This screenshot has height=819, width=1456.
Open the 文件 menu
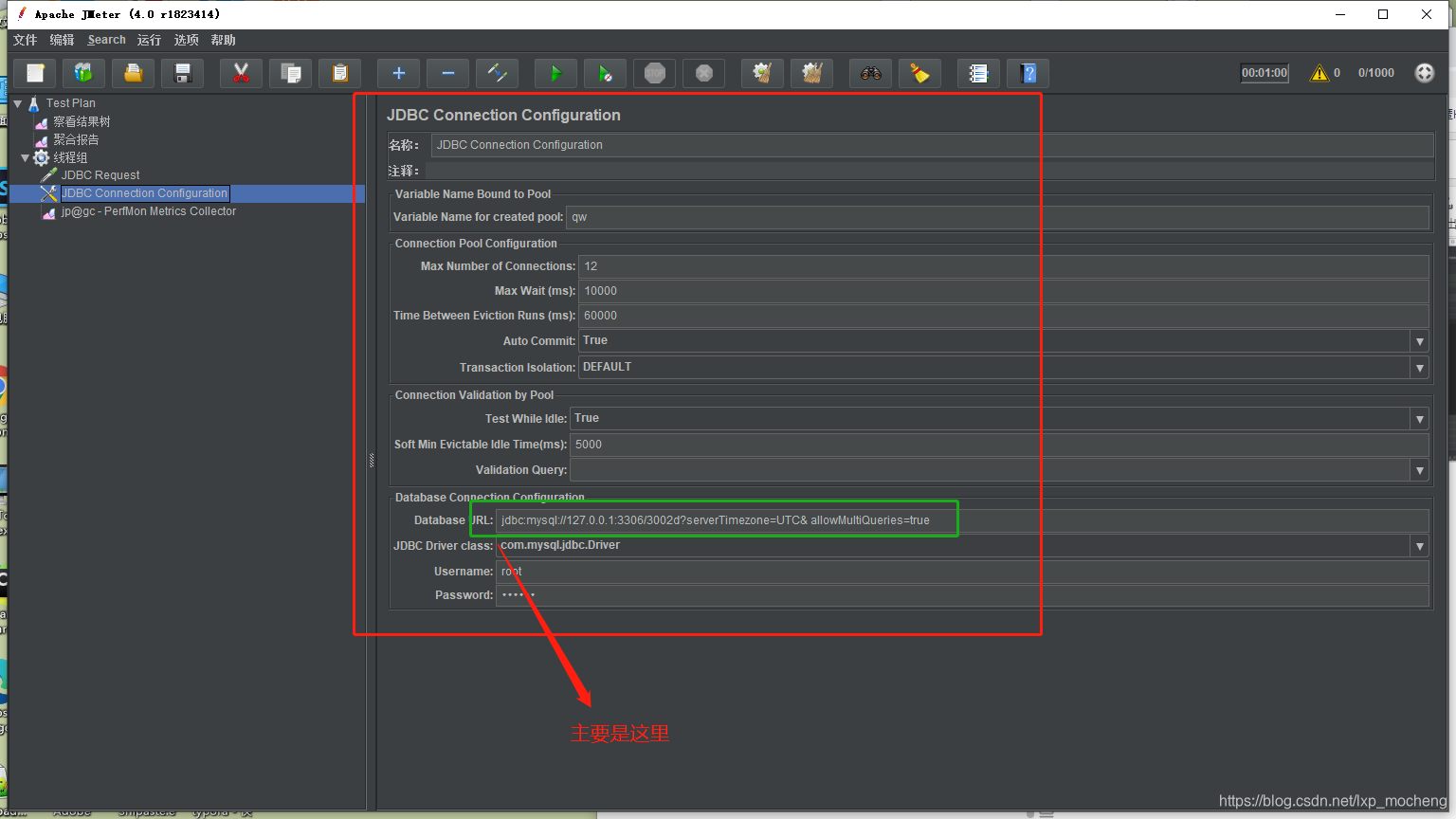point(26,40)
